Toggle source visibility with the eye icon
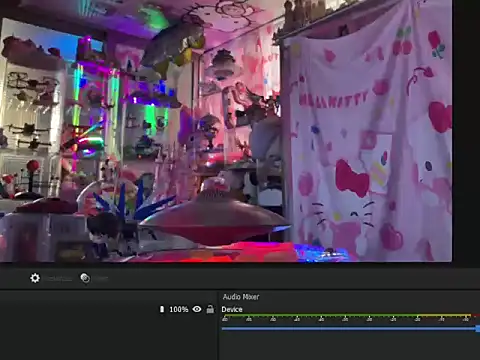 coord(197,309)
